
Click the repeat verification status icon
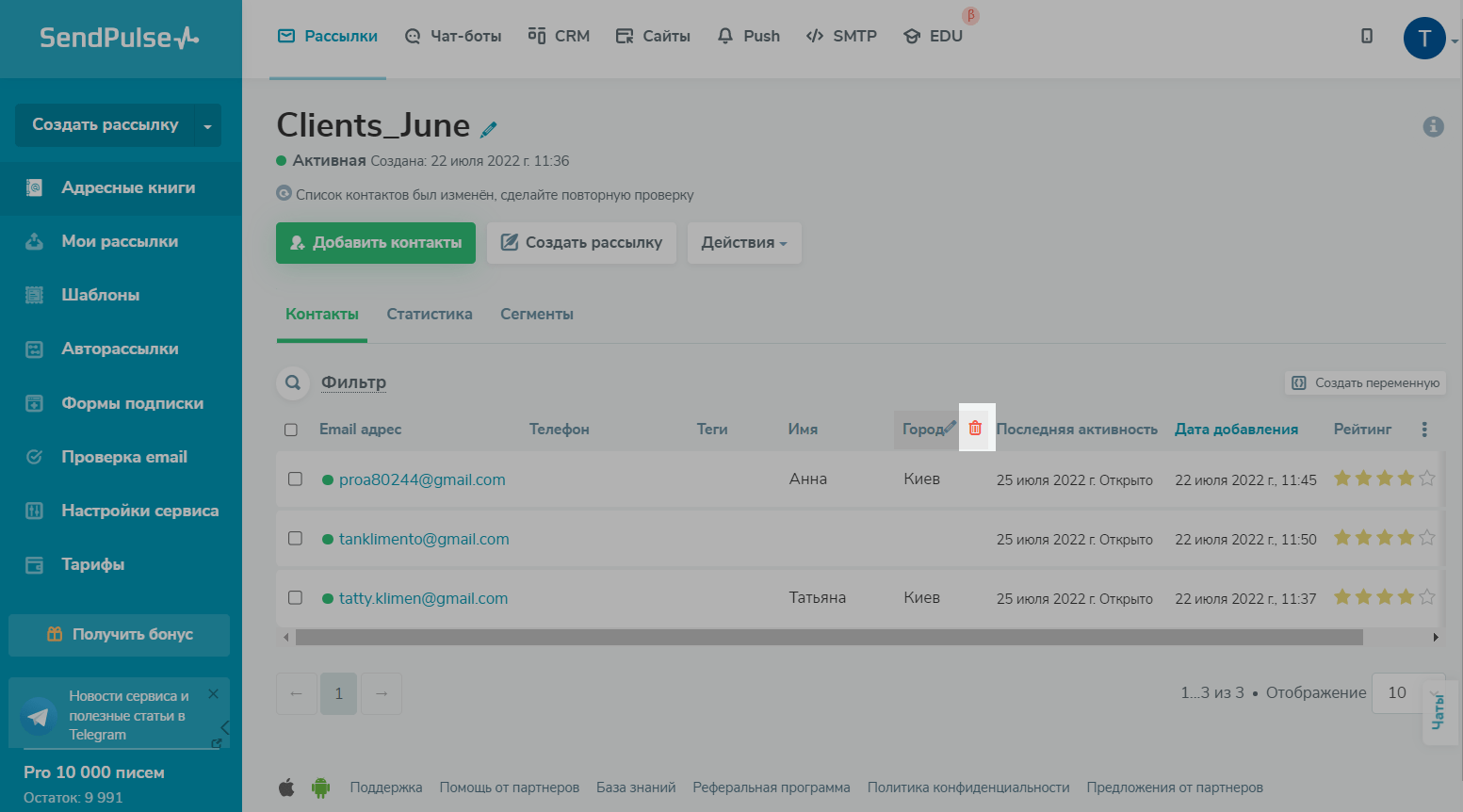pos(284,193)
